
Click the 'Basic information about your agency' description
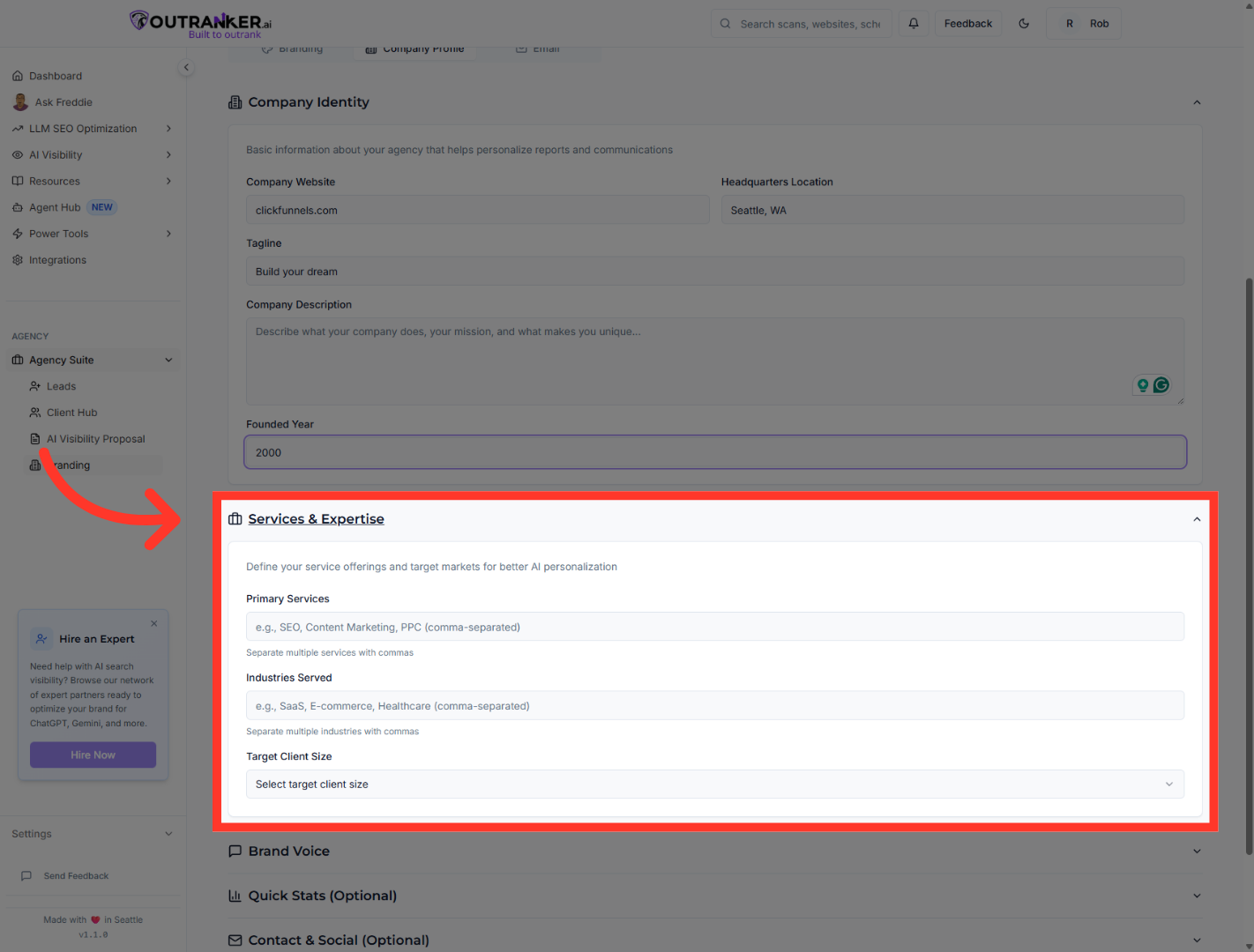tap(459, 150)
